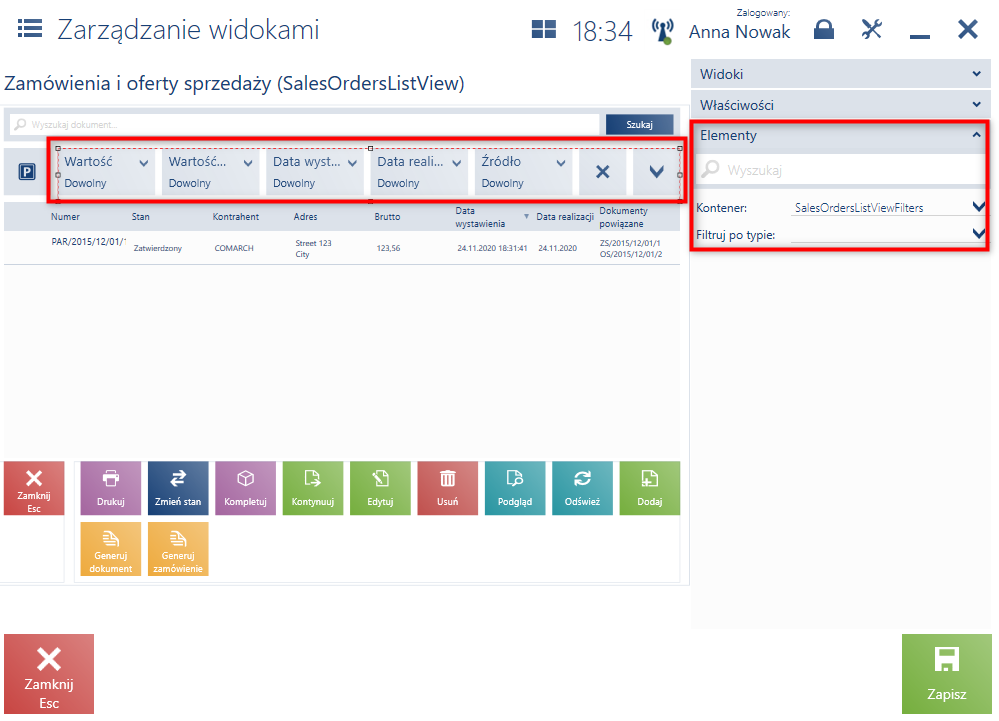Click the COMARCH customer cell
999x721 pixels.
pos(234,248)
